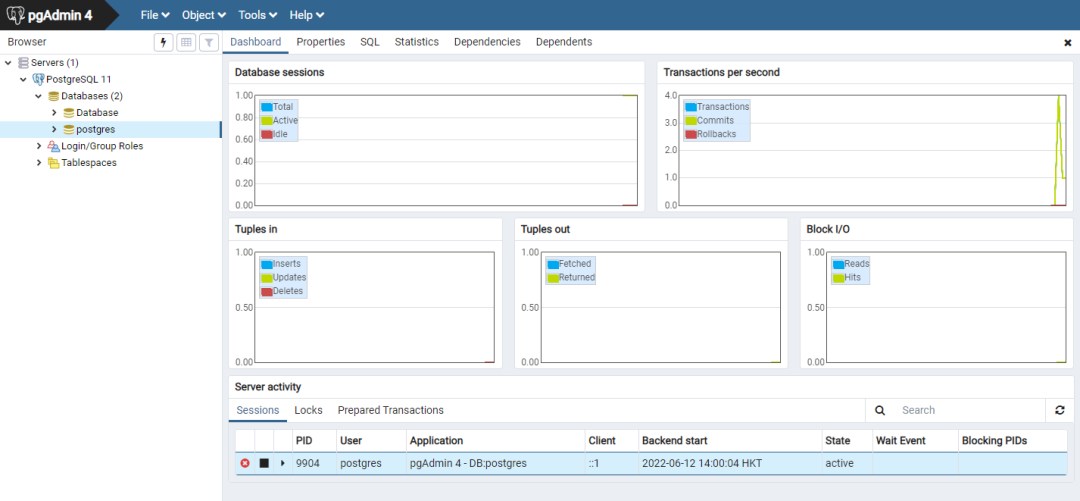Click the Client column header
Screen dimensions: 1080x501
[612, 440]
